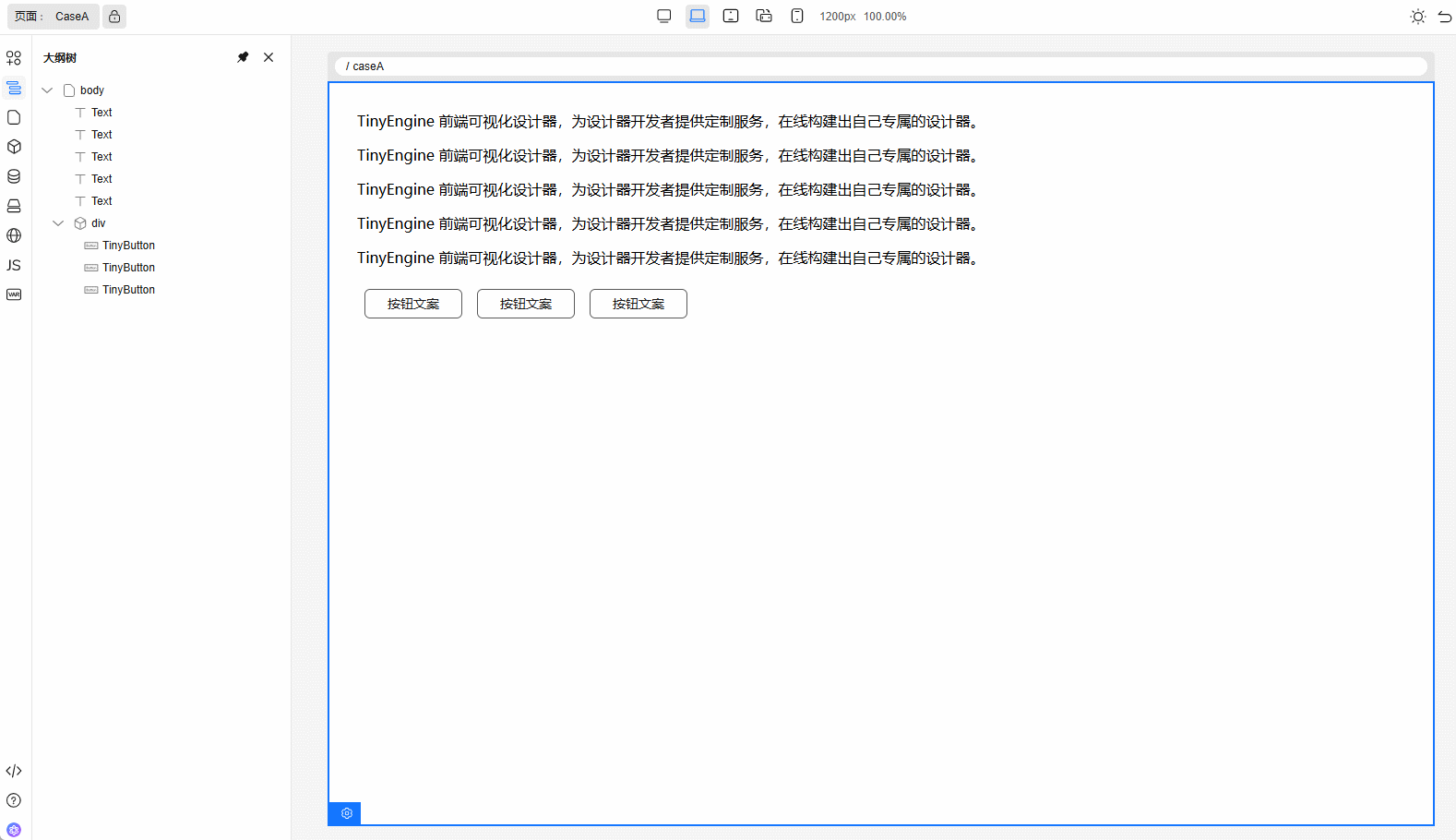This screenshot has height=840, width=1456.
Task: Pin the outline tree panel
Action: (x=243, y=57)
